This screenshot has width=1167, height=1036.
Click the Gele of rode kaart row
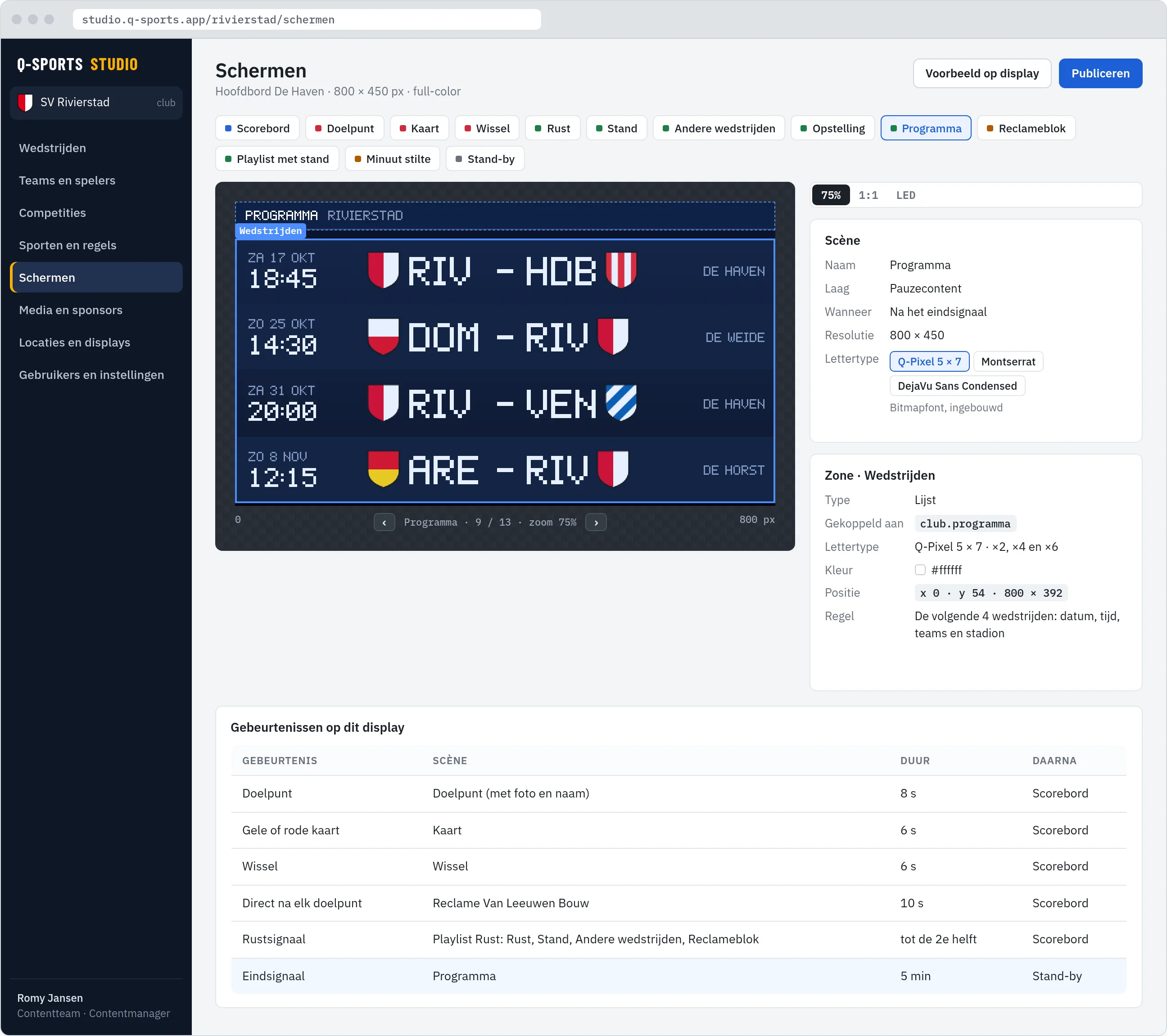click(678, 830)
